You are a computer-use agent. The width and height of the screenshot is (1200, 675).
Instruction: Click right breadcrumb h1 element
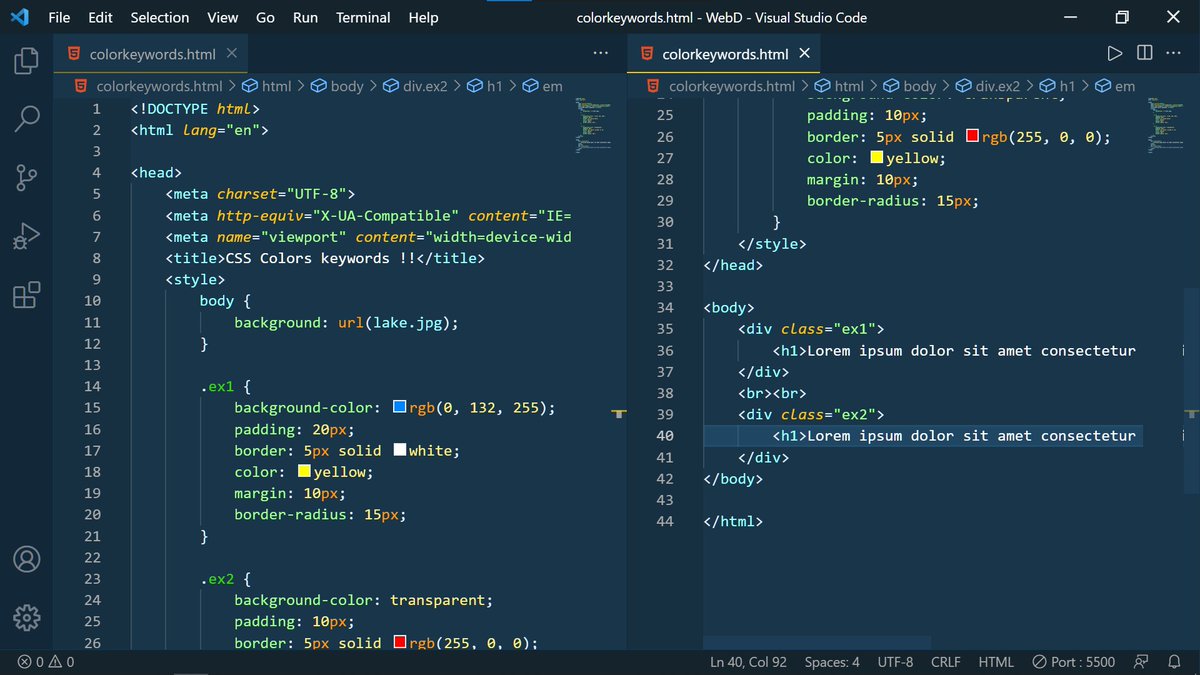(x=1058, y=86)
